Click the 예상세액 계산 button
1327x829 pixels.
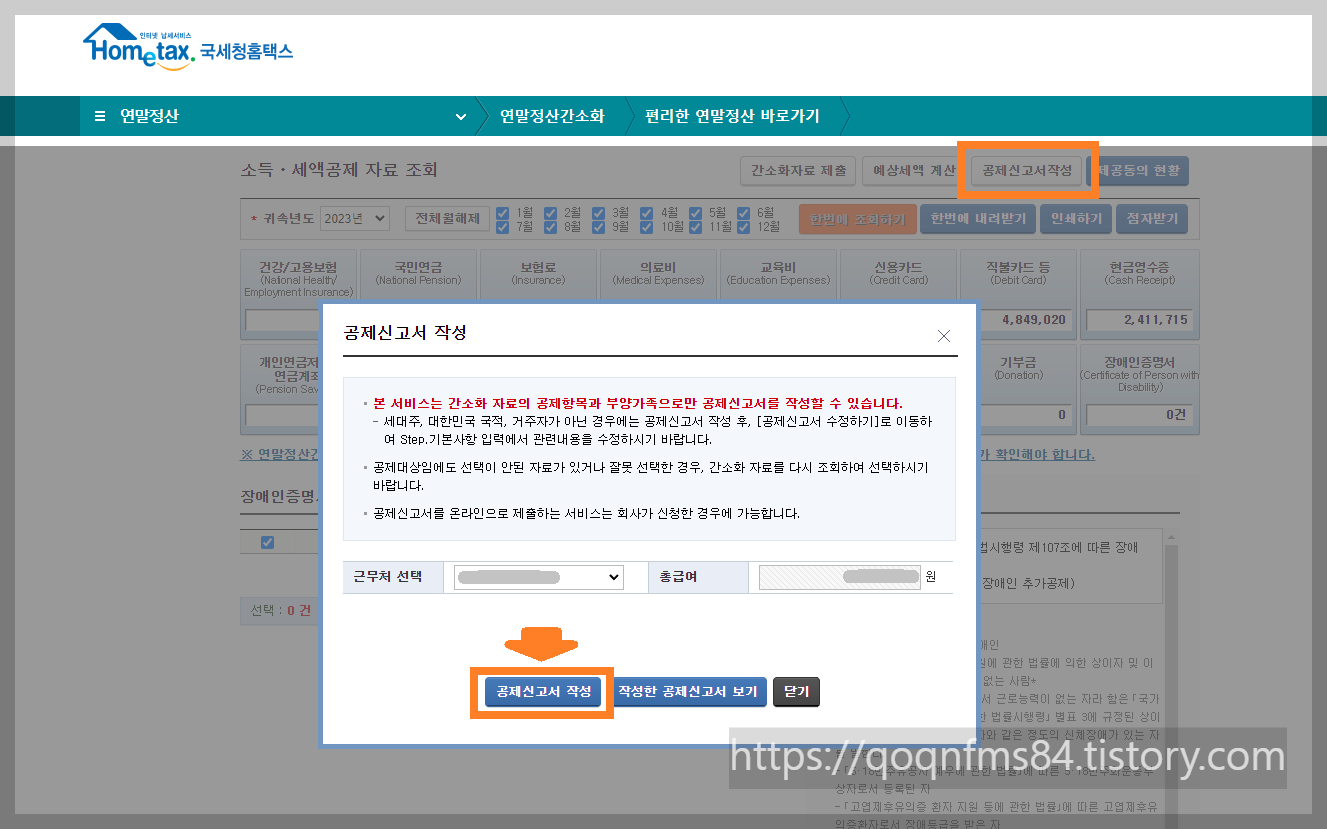[x=914, y=171]
